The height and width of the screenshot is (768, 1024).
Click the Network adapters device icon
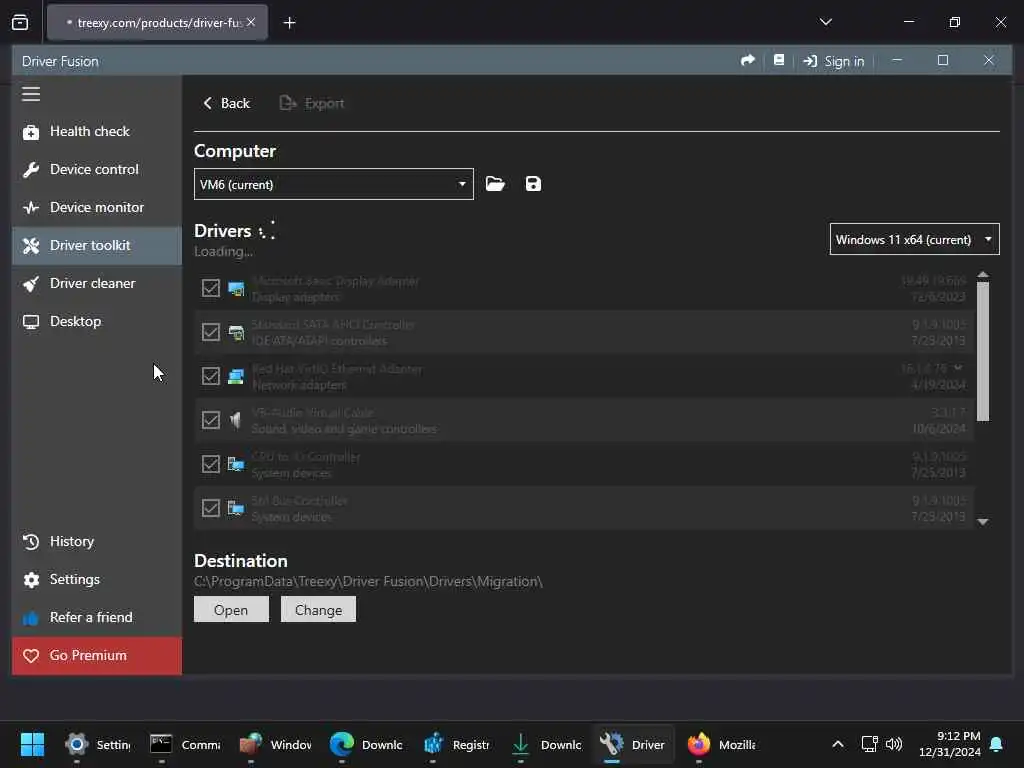[236, 376]
